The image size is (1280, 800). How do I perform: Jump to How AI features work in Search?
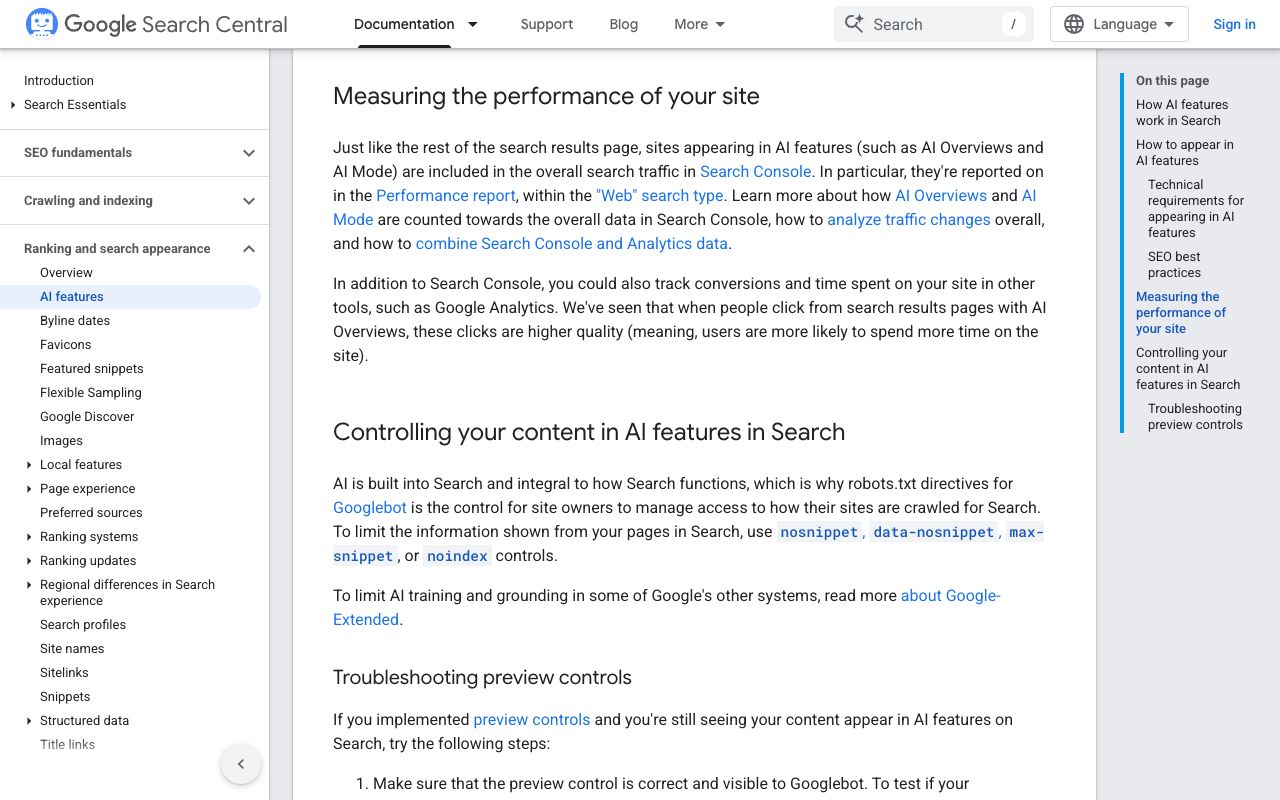pos(1182,113)
